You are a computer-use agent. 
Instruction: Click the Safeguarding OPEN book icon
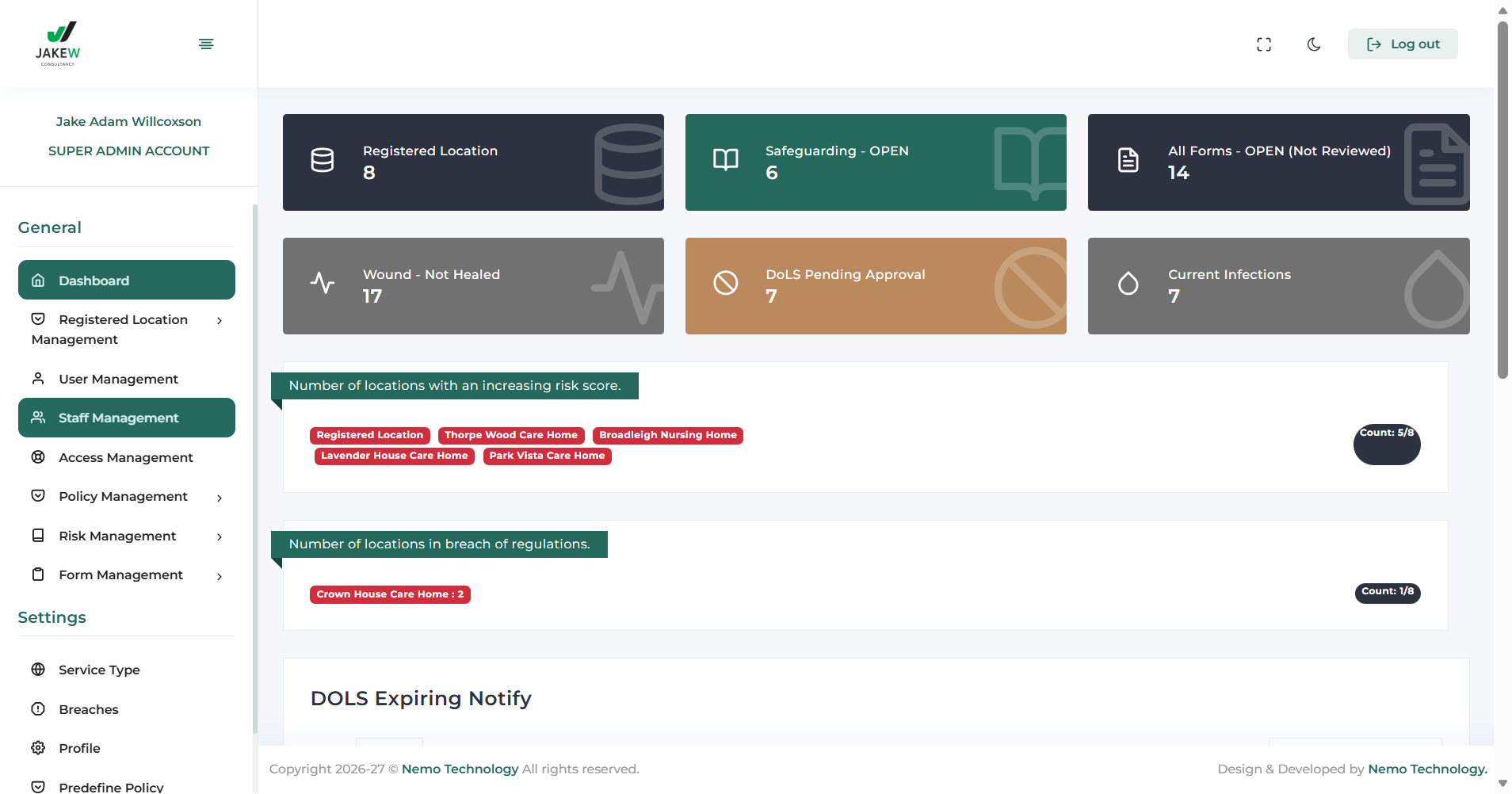[x=725, y=161]
